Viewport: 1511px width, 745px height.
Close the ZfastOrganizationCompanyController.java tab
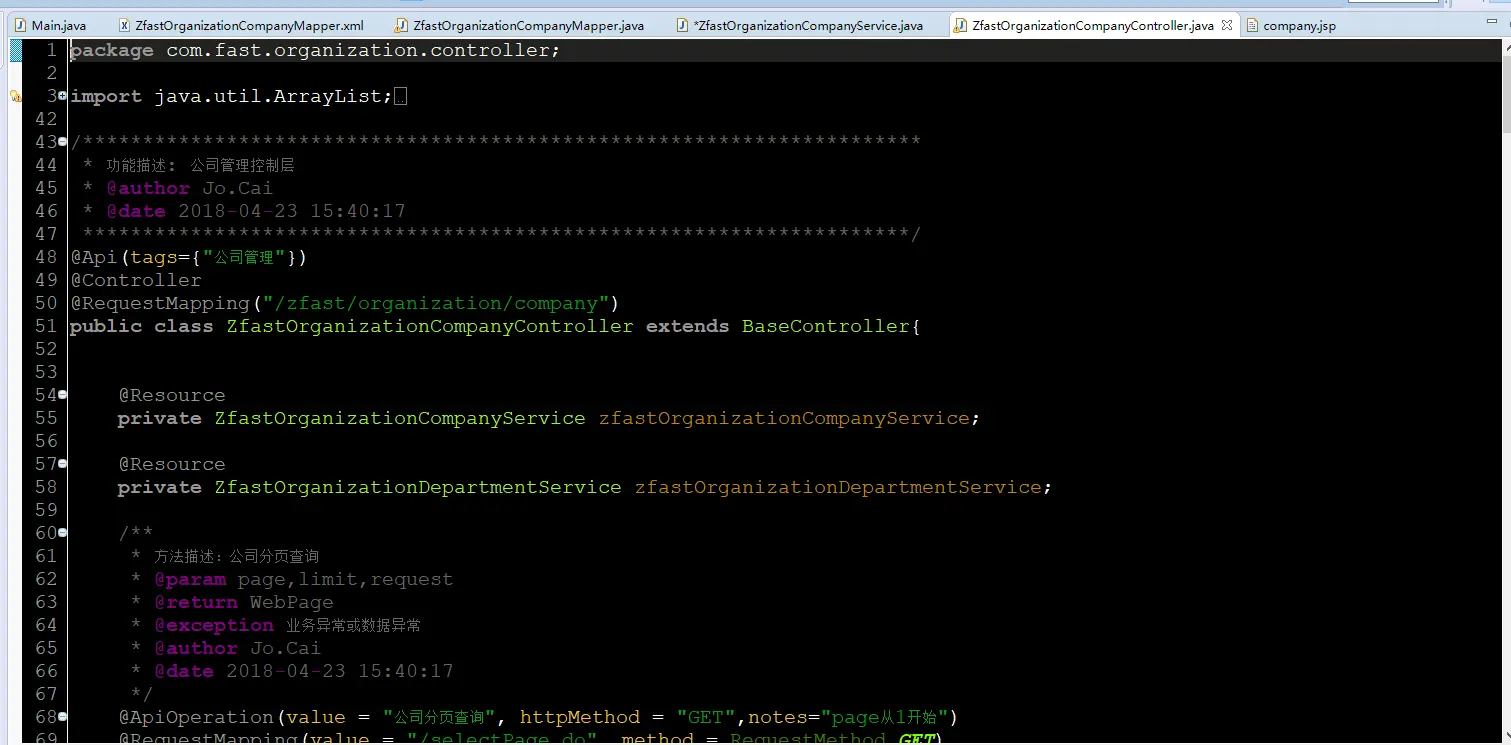tap(1227, 26)
